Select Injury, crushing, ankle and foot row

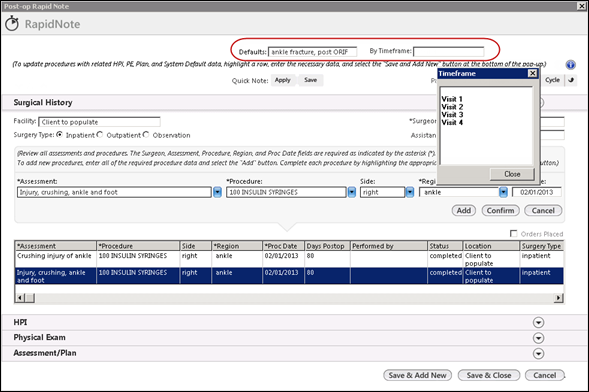coord(288,276)
